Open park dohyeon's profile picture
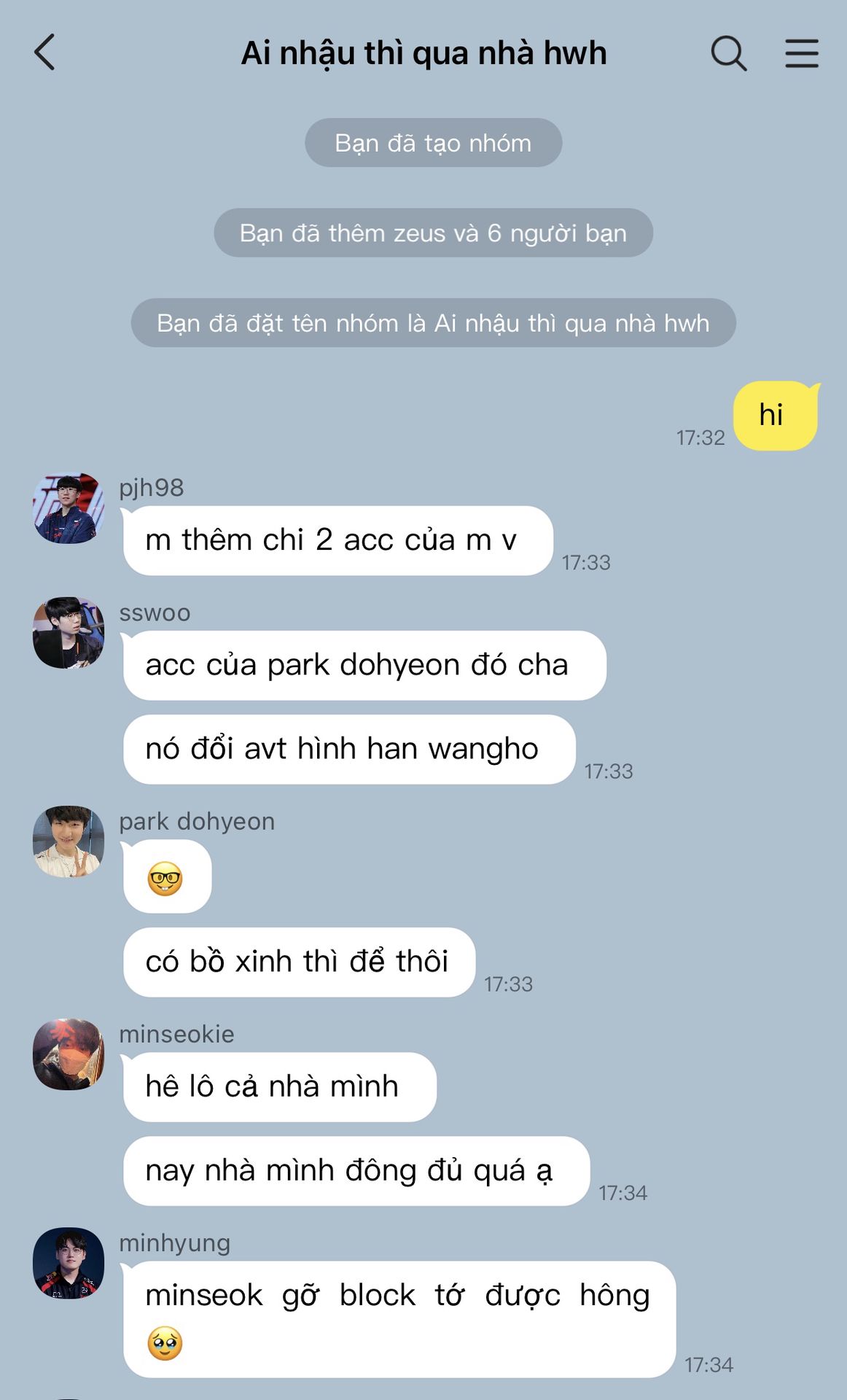The height and width of the screenshot is (1400, 847). tap(69, 841)
